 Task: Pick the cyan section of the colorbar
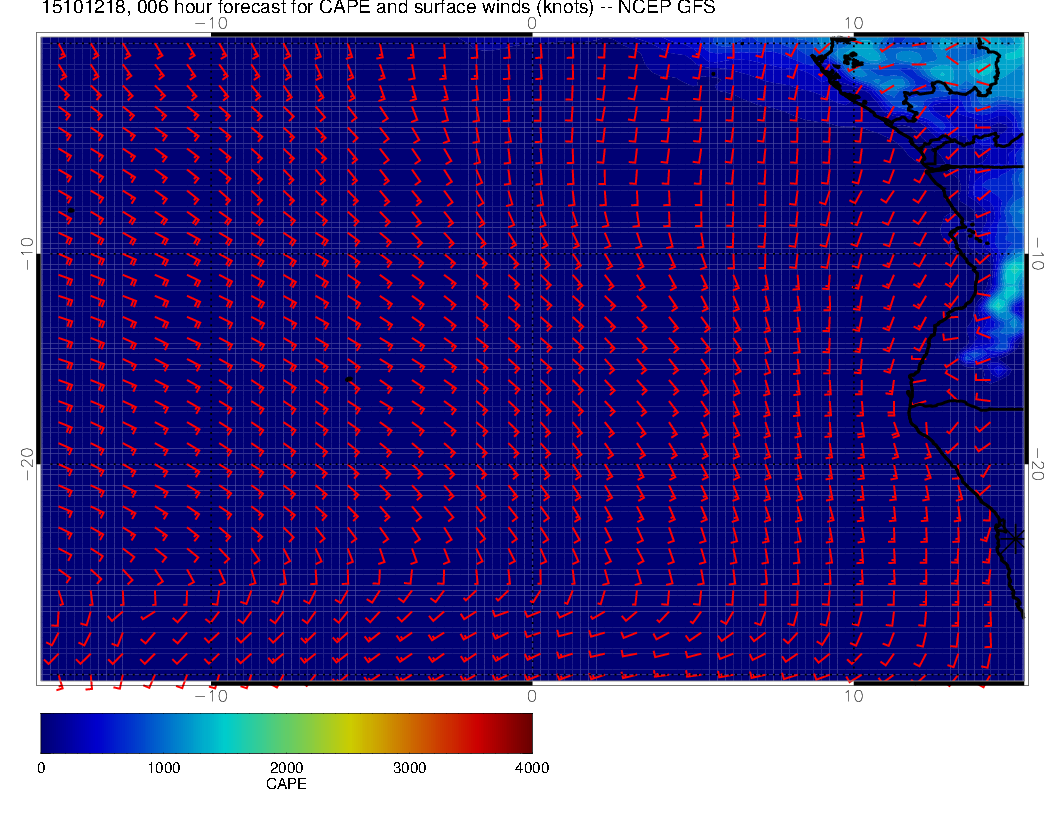pos(225,732)
